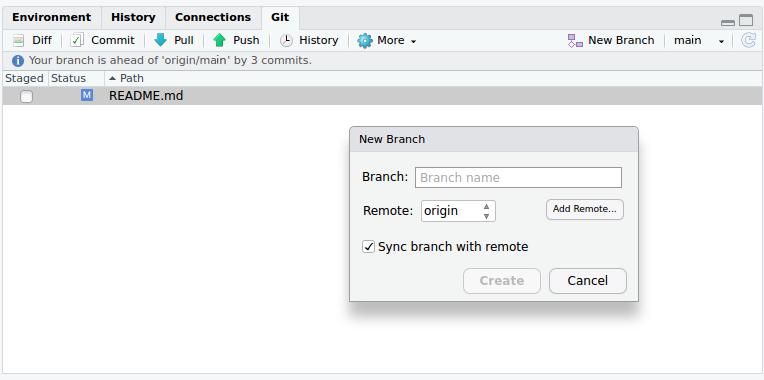Click the branch ahead of origin/main message
764x380 pixels.
tap(170, 61)
